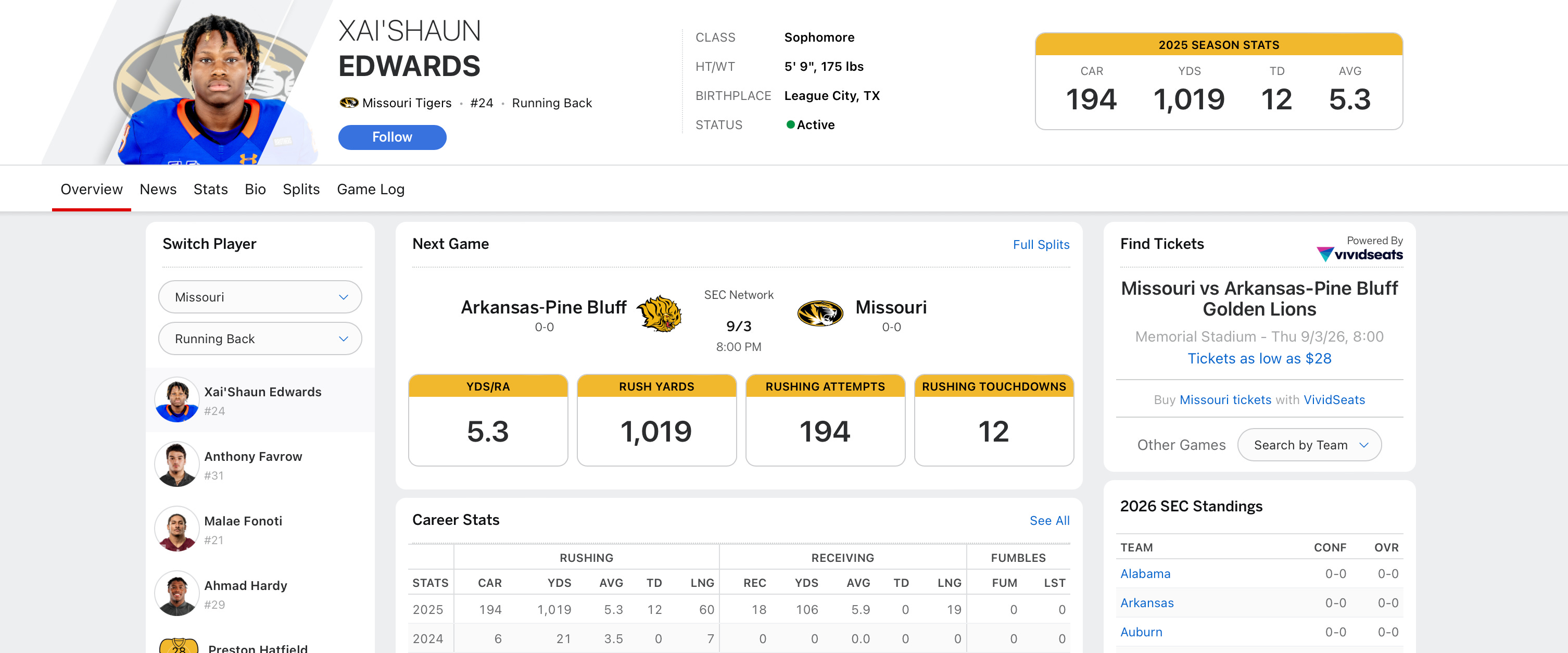Switch to the Game Log tab
The image size is (1568, 653).
coord(371,190)
